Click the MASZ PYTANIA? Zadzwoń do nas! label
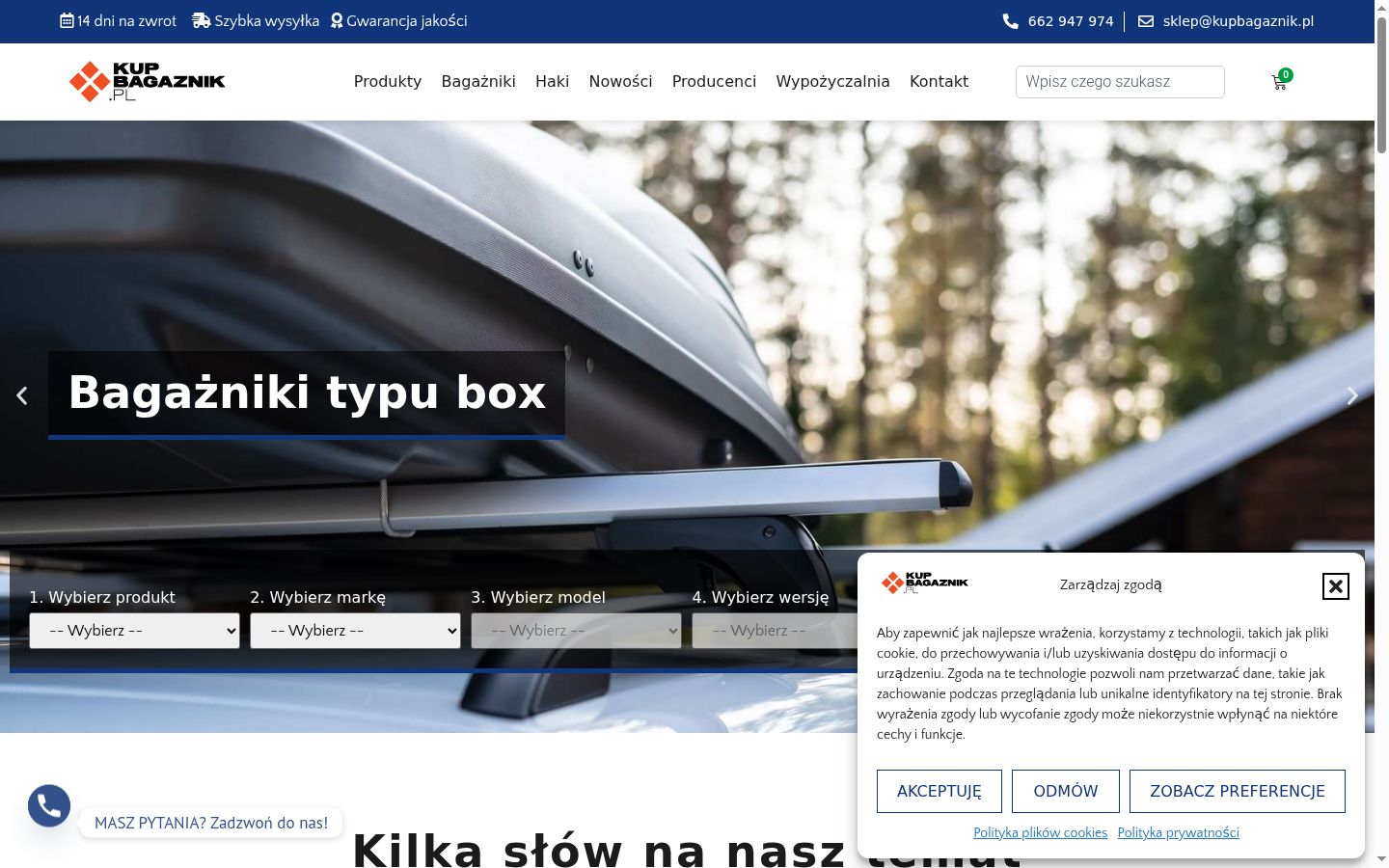Screen dimensions: 1389x868 pyautogui.click(x=211, y=823)
